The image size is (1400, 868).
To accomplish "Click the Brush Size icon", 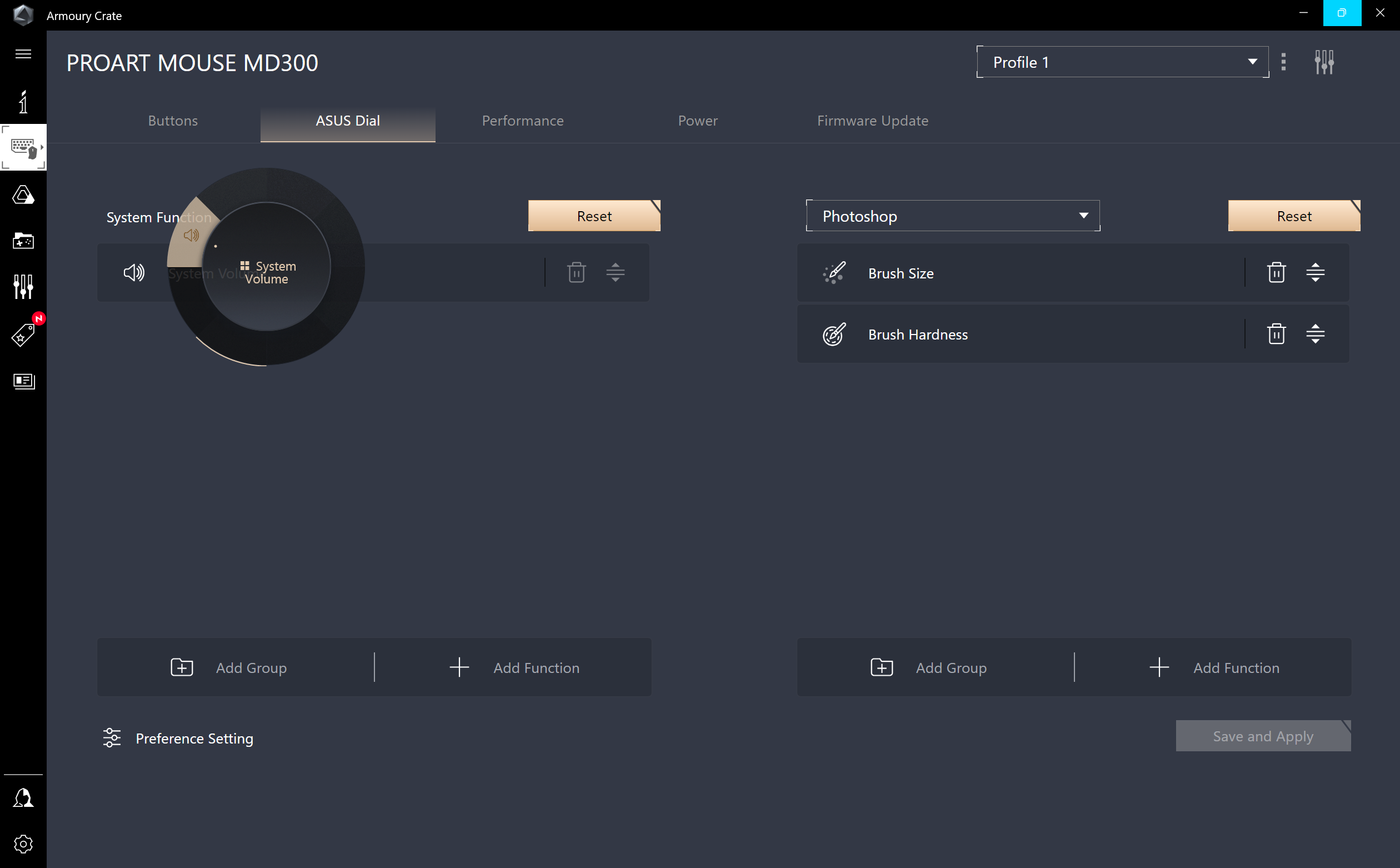I will coord(834,273).
